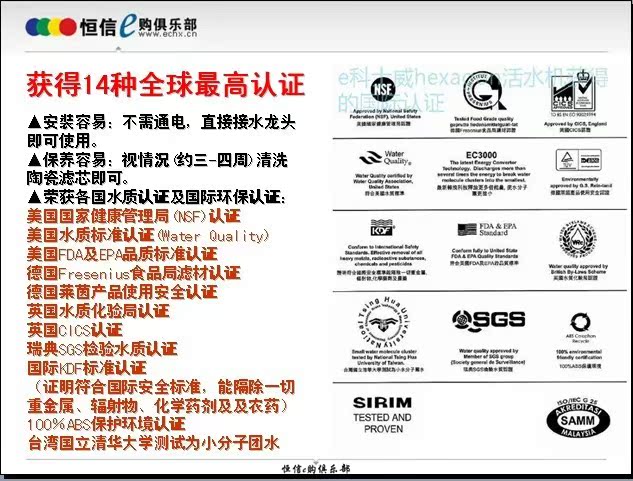633x481 pixels.
Task: Click the bullet line ▲保养容易
Action: (x=157, y=169)
